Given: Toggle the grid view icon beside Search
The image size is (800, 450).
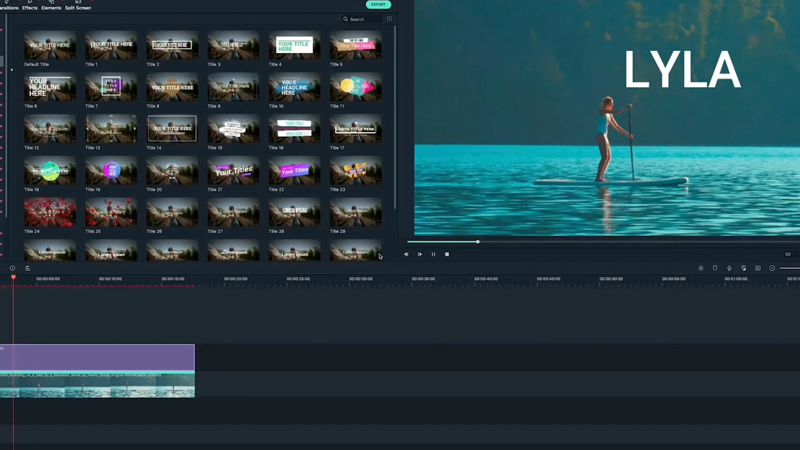Looking at the screenshot, I should click(x=389, y=19).
